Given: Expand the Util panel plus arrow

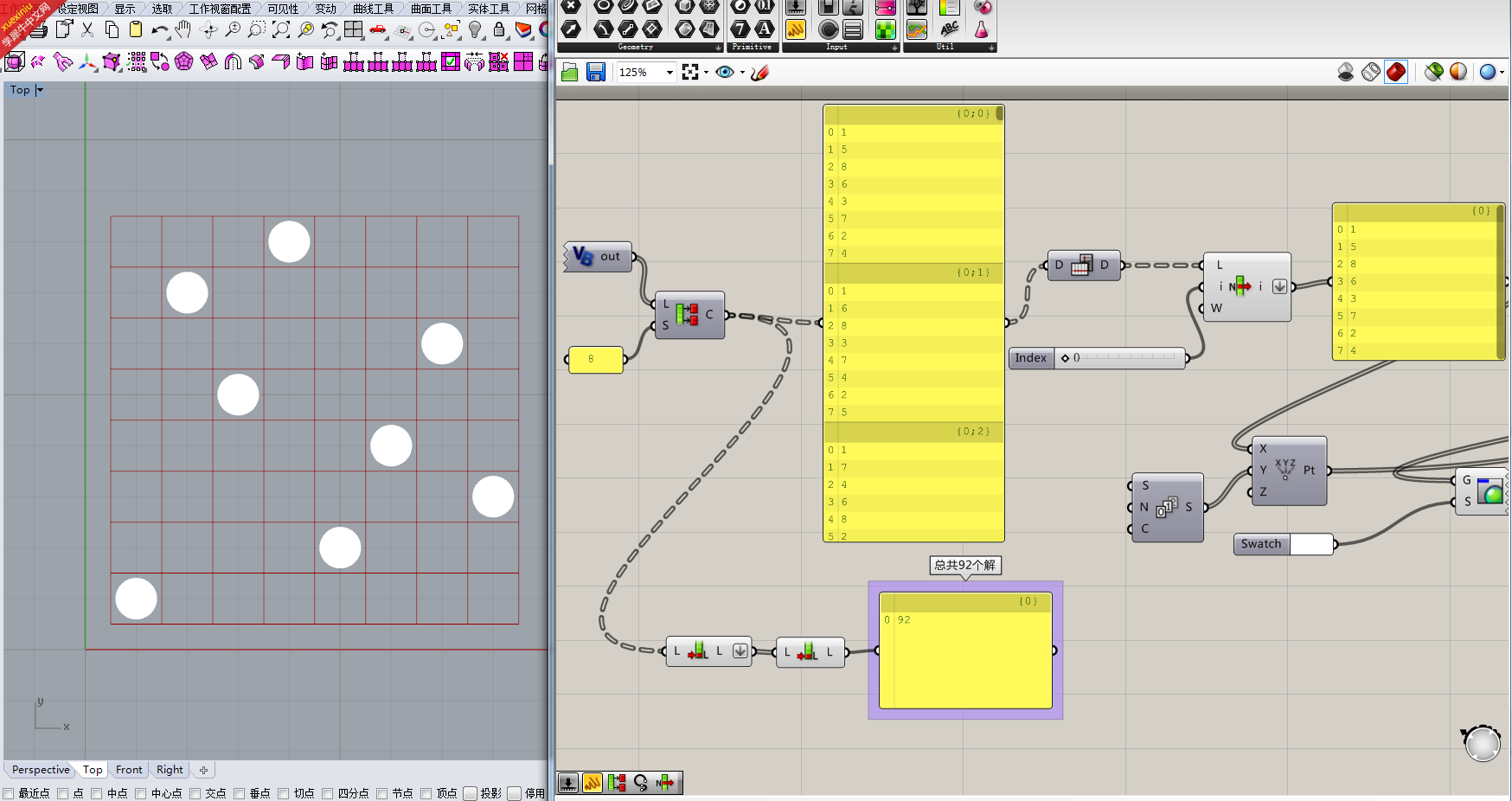Looking at the screenshot, I should (991, 48).
